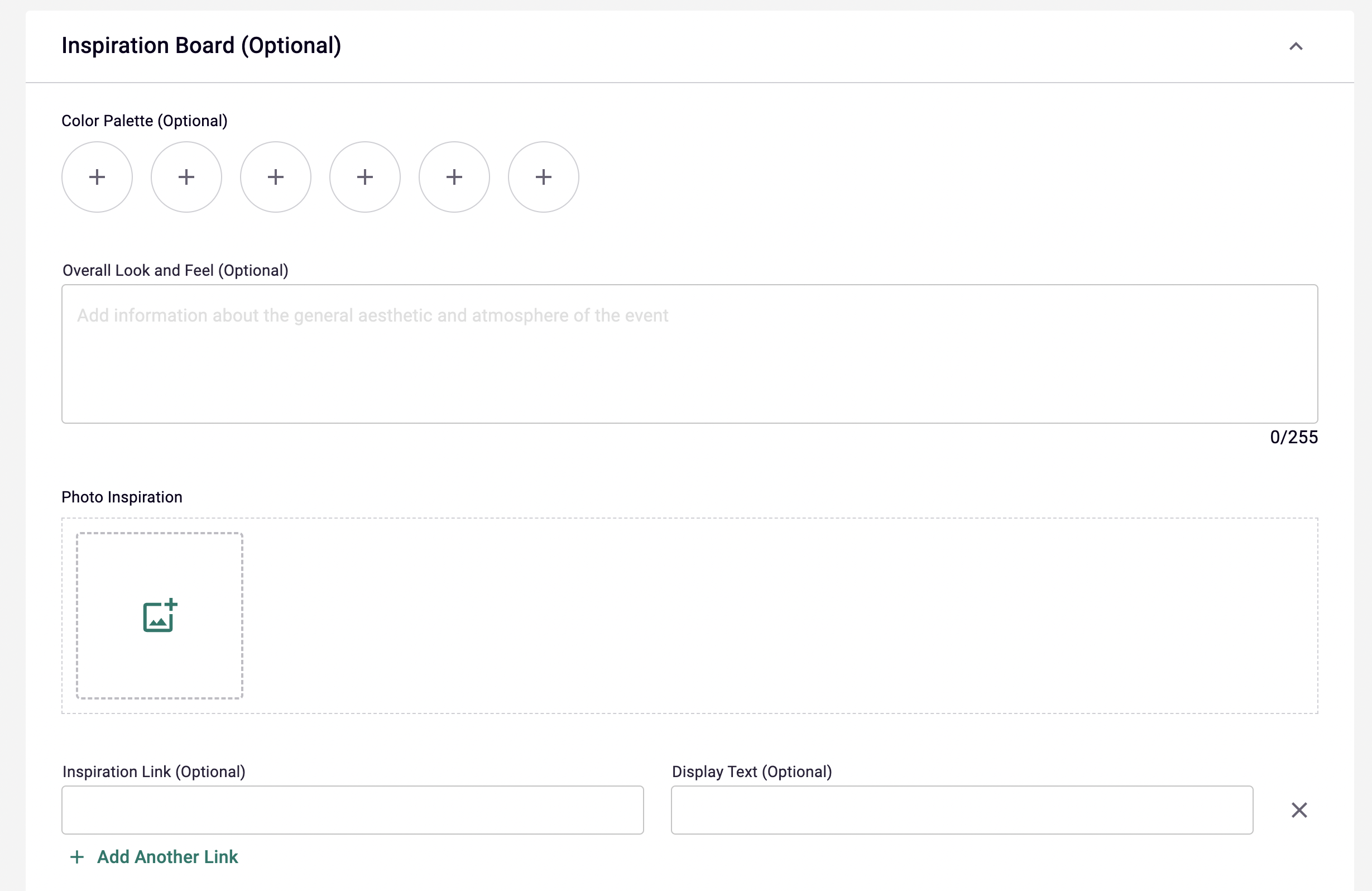1372x891 pixels.
Task: Click inside the Display Text input
Action: [x=961, y=810]
